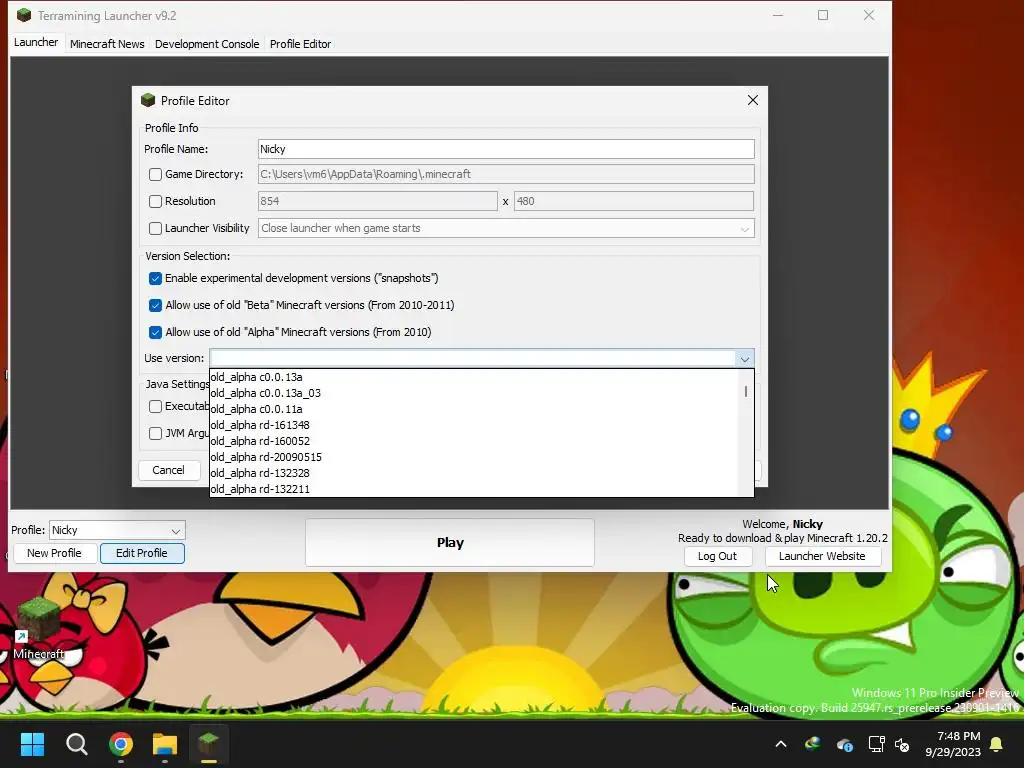1024x768 pixels.
Task: Open cloud sync info tray icon
Action: pyautogui.click(x=844, y=744)
